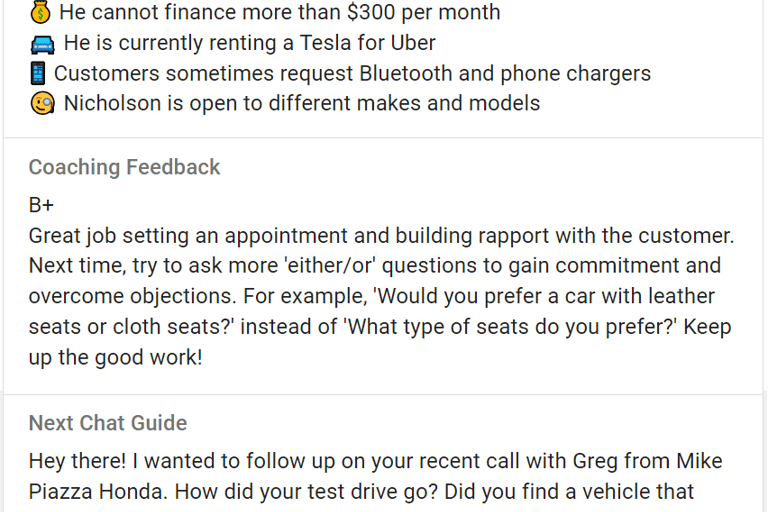Click the 'overcome objections' text line
This screenshot has height=512, width=768.
pos(133,296)
